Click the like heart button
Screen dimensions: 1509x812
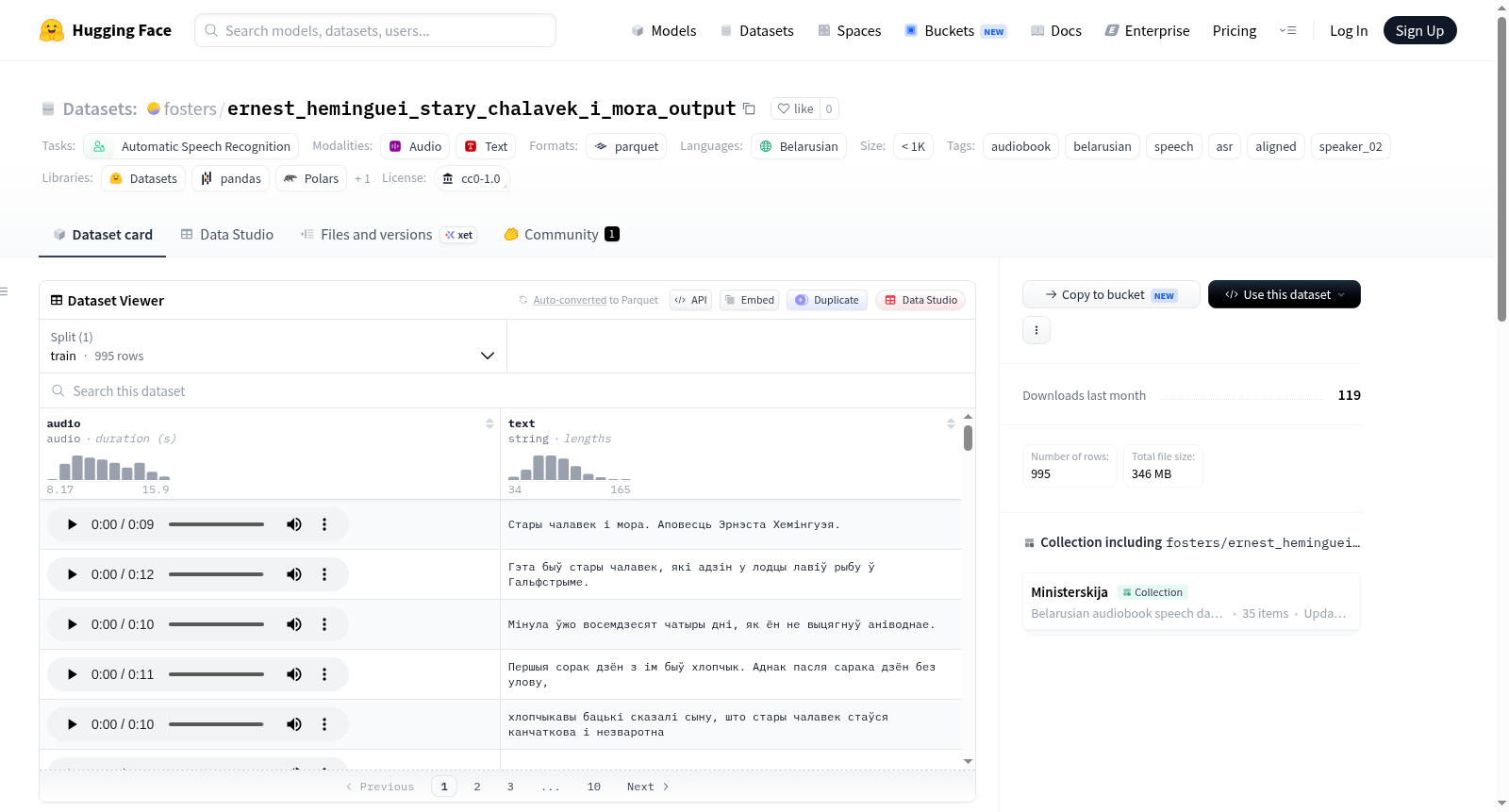click(795, 108)
